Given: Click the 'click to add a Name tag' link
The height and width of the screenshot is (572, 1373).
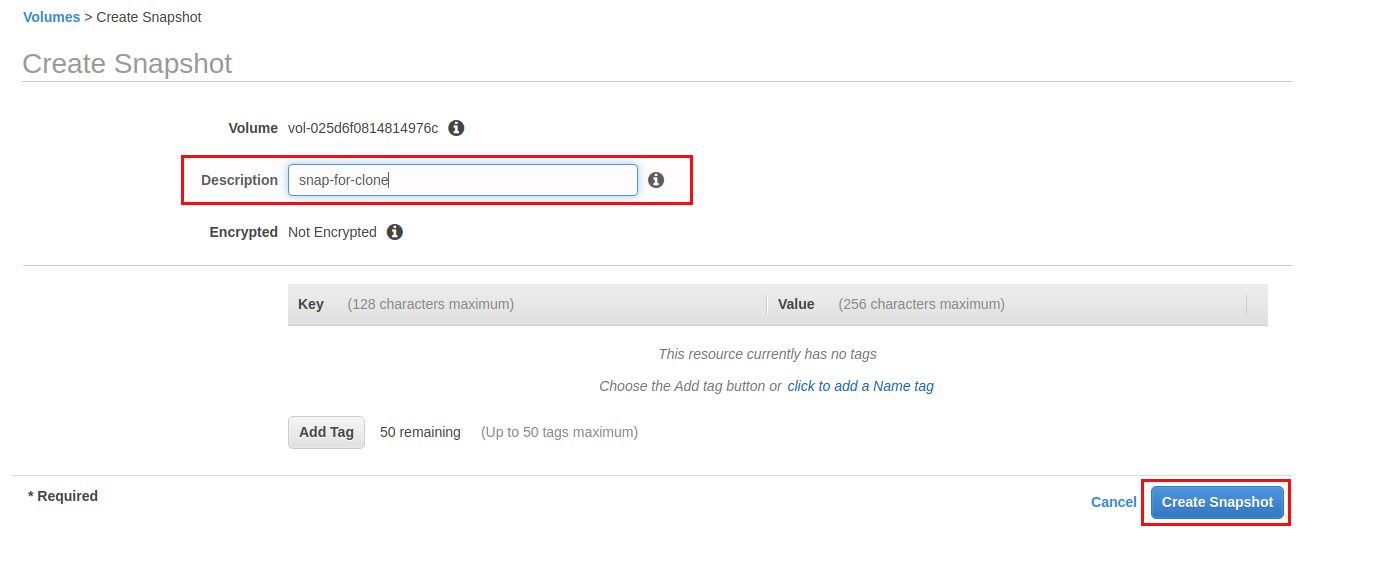Looking at the screenshot, I should (861, 386).
